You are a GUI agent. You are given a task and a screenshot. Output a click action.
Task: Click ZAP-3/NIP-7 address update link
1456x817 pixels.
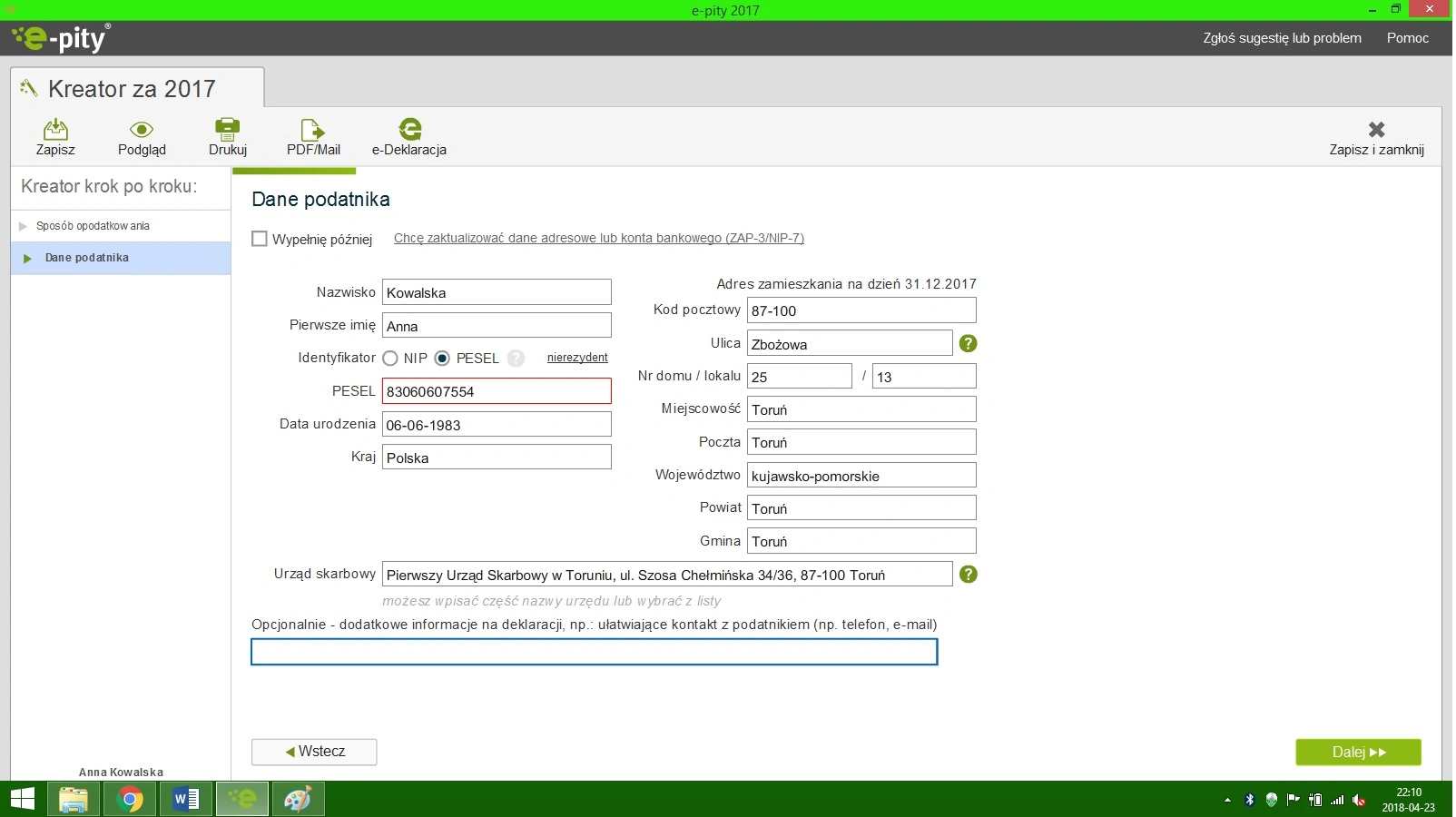[599, 238]
